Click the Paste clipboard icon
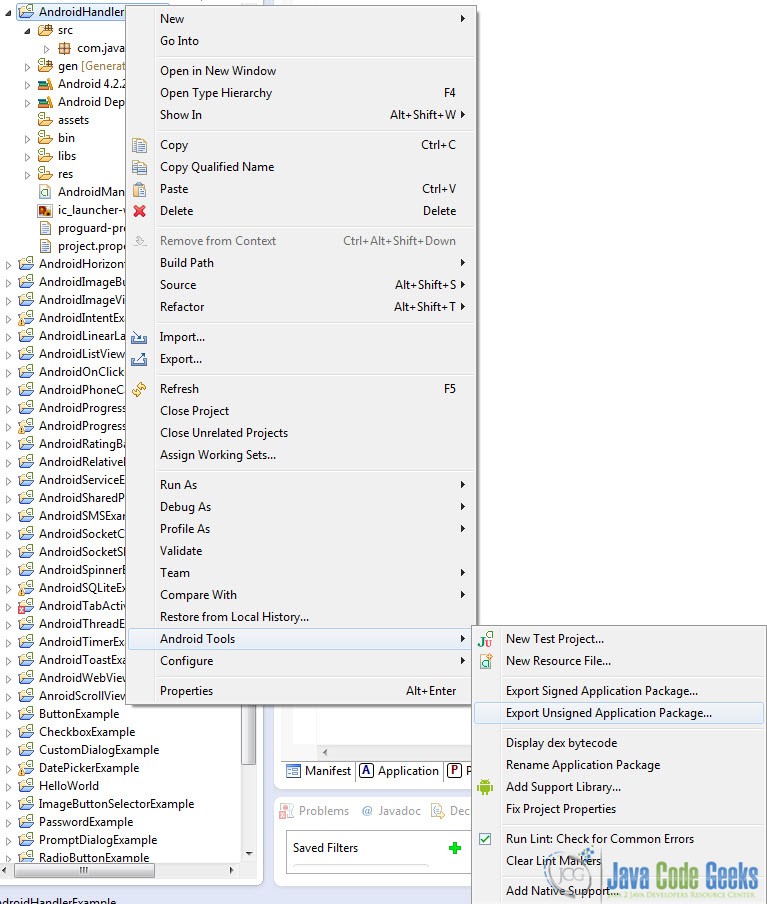 tap(139, 189)
